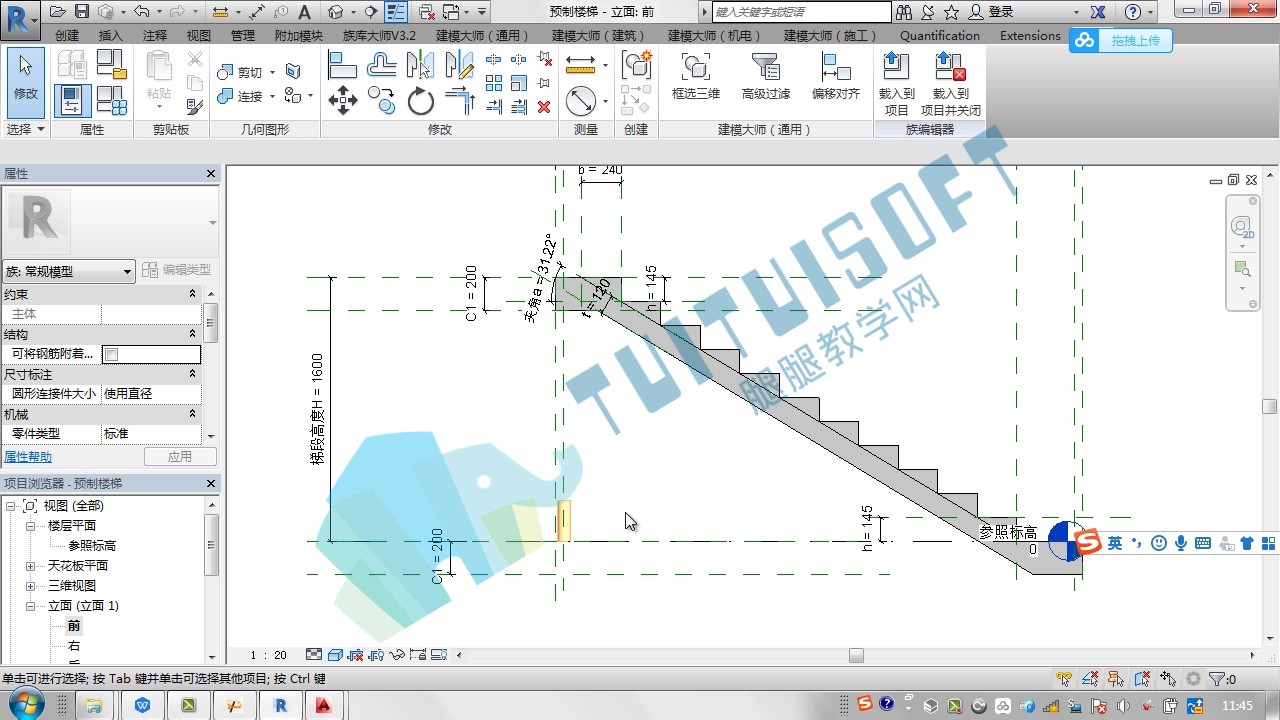
Task: Click the Close Hidden Windows icon
Action: pyautogui.click(x=426, y=12)
